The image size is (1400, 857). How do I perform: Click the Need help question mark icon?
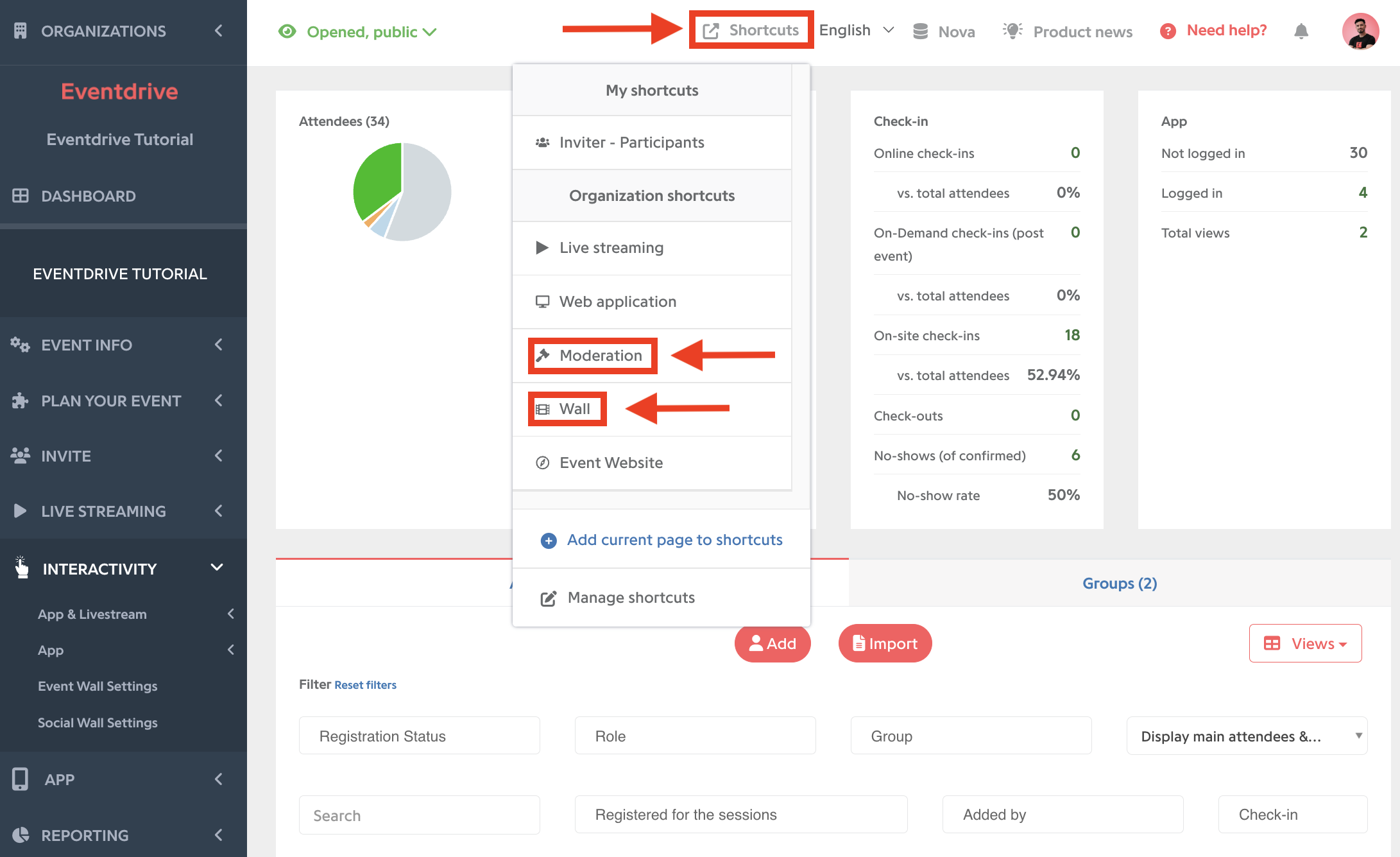(x=1168, y=31)
